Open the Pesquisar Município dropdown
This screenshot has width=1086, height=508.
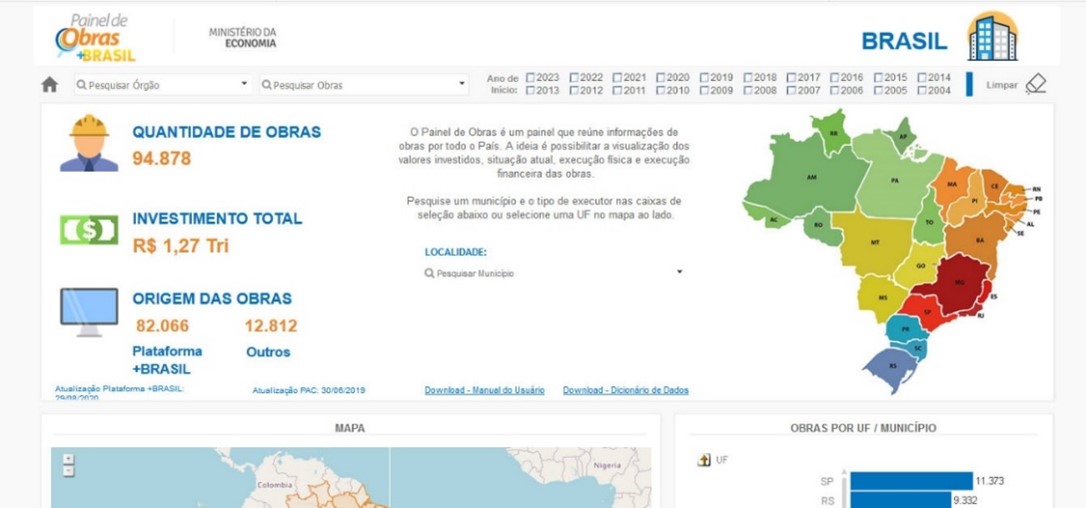click(x=554, y=273)
